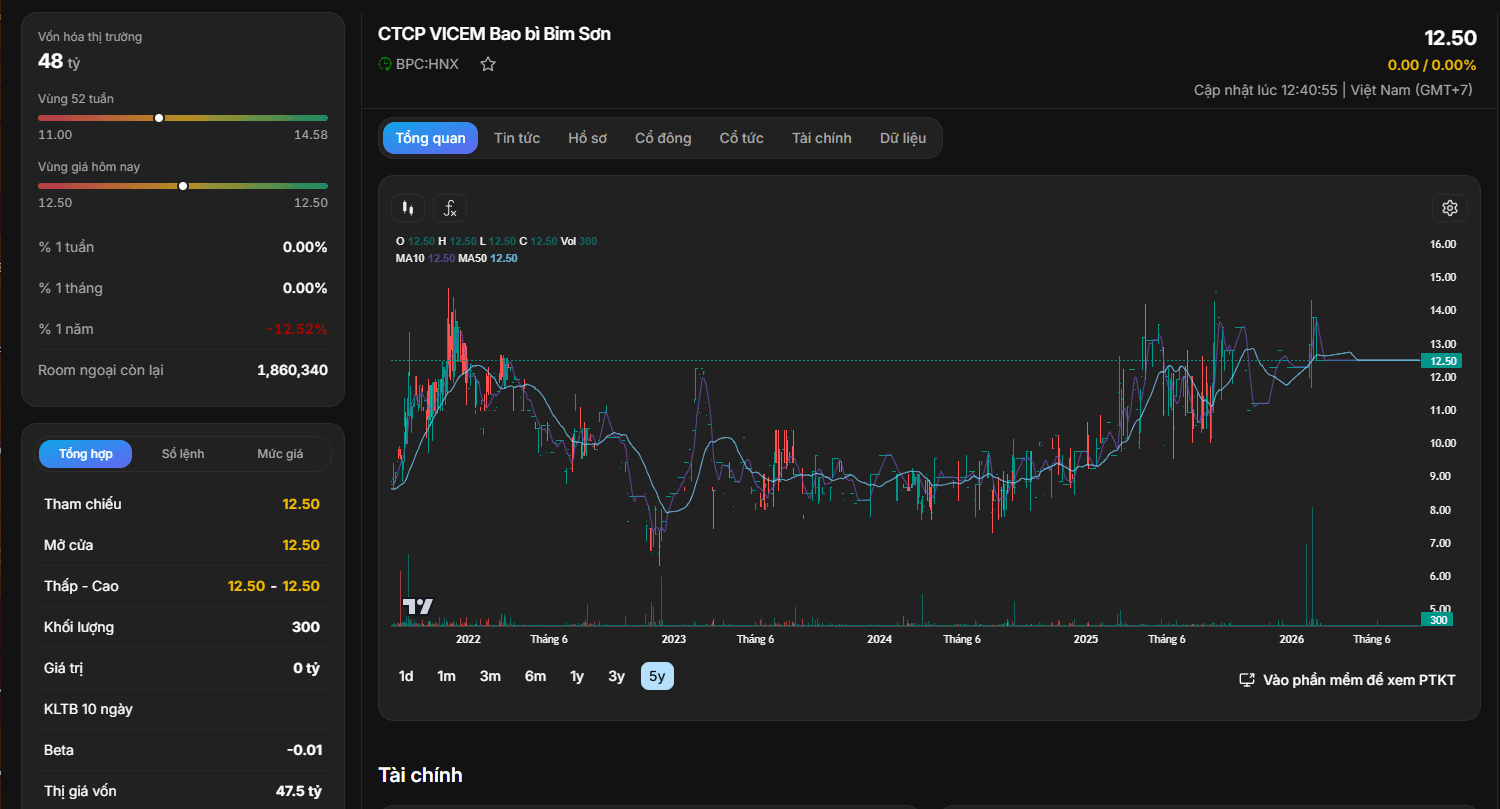
Task: Open chart settings gear icon
Action: 1450,208
